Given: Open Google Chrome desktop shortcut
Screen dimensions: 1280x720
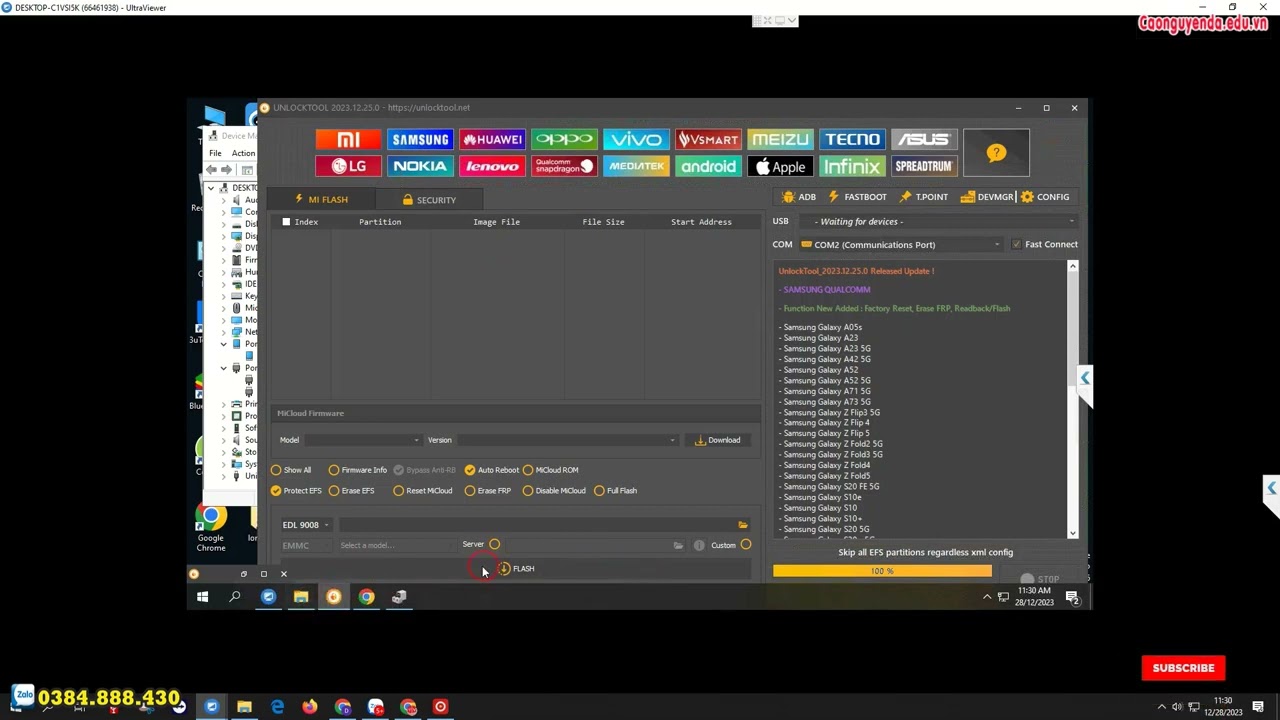Looking at the screenshot, I should [x=210, y=528].
